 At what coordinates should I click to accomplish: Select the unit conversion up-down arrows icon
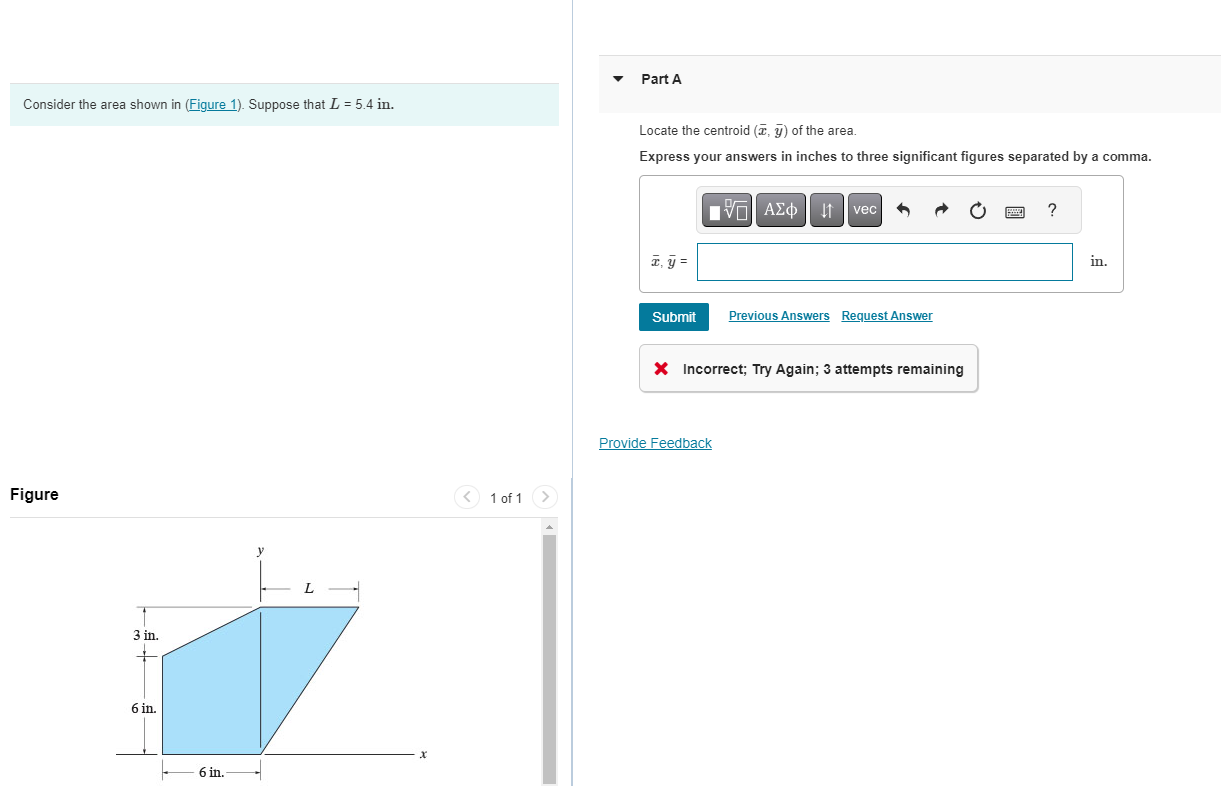[826, 210]
